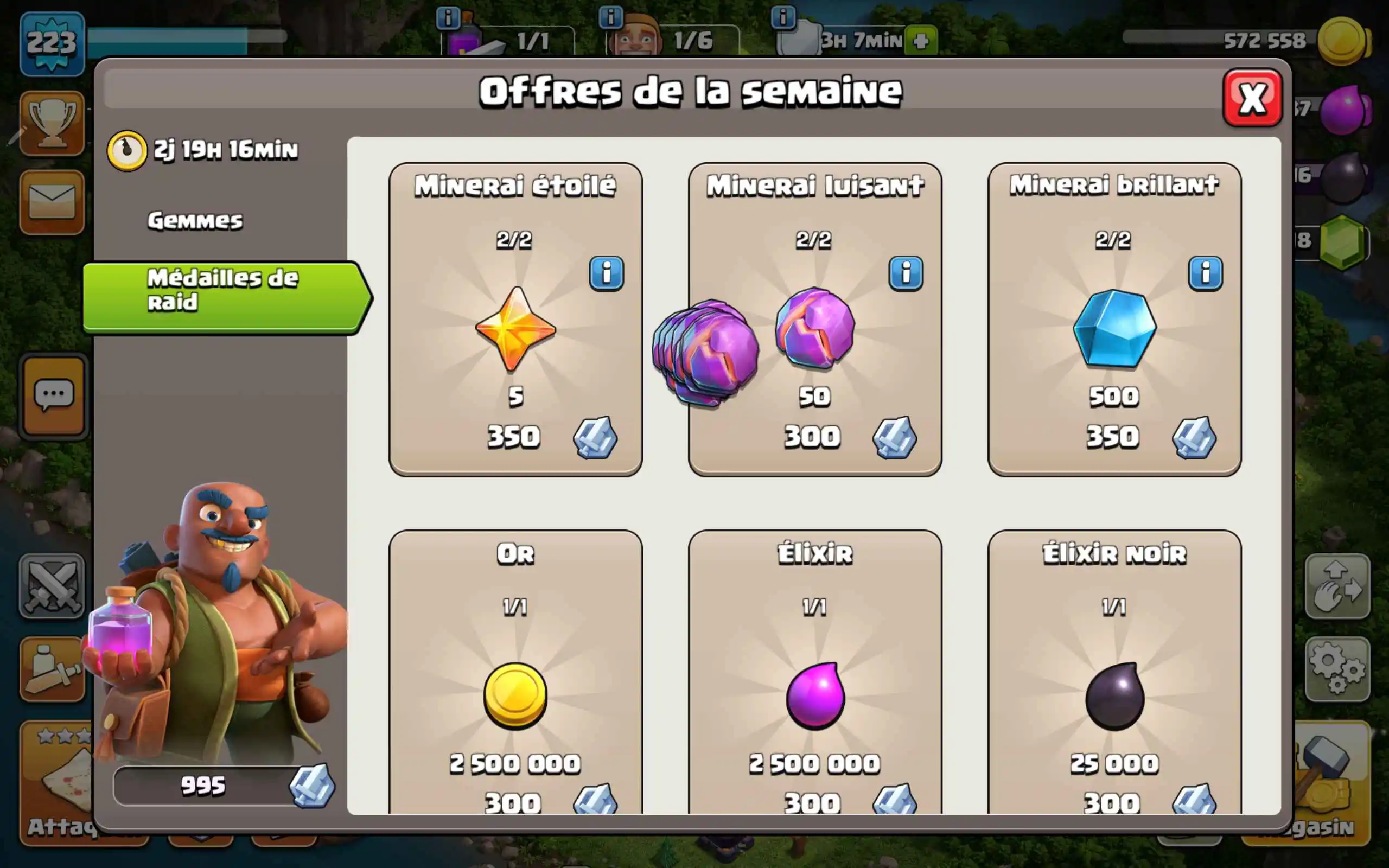Click the level 223 experience badge
This screenshot has width=1389, height=868.
52,43
